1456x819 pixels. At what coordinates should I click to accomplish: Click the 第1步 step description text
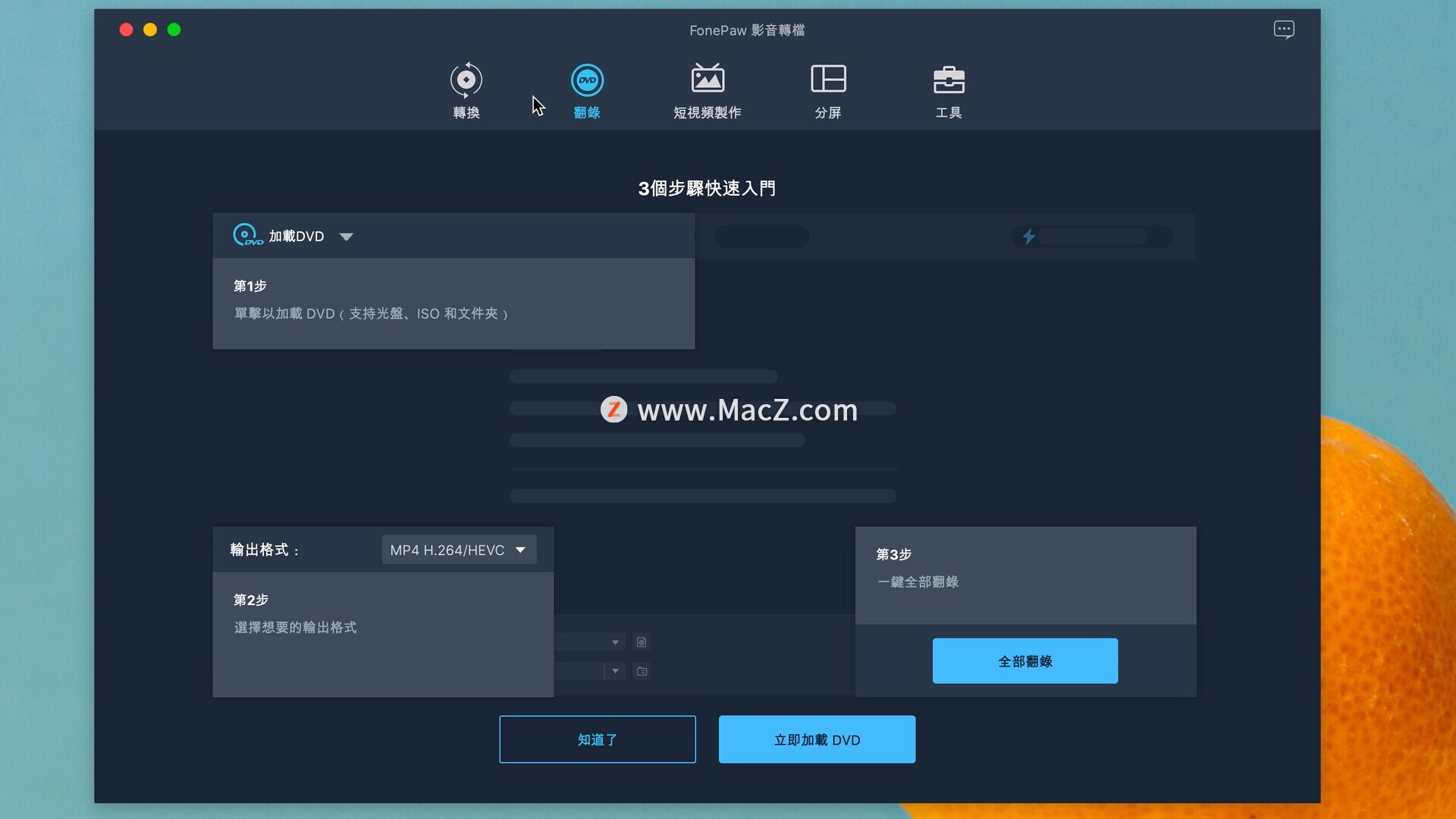pyautogui.click(x=371, y=313)
